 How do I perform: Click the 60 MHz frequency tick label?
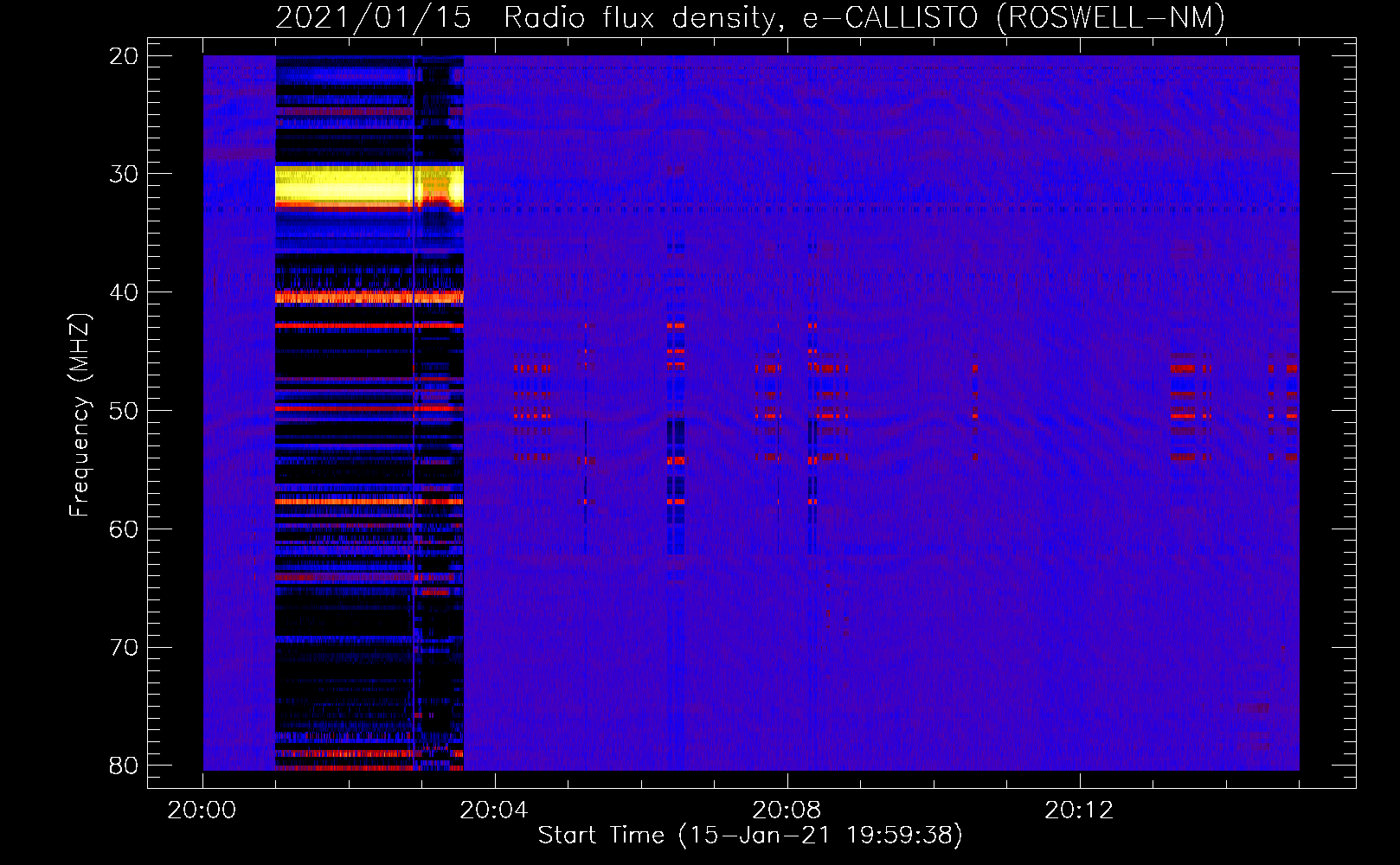coord(124,529)
